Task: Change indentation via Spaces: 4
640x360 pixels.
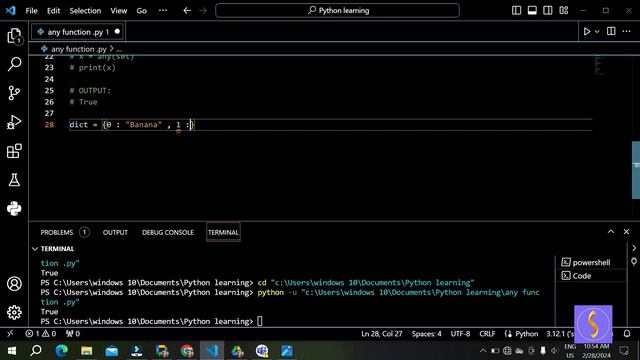Action: coord(427,333)
